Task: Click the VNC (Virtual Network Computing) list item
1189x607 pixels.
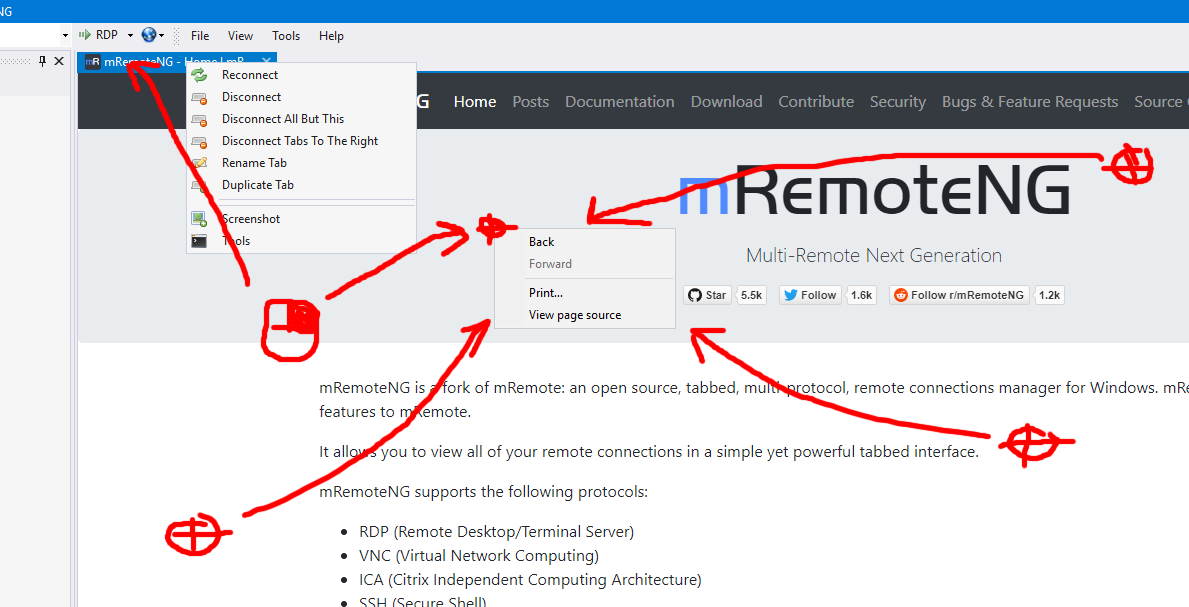Action: click(479, 556)
